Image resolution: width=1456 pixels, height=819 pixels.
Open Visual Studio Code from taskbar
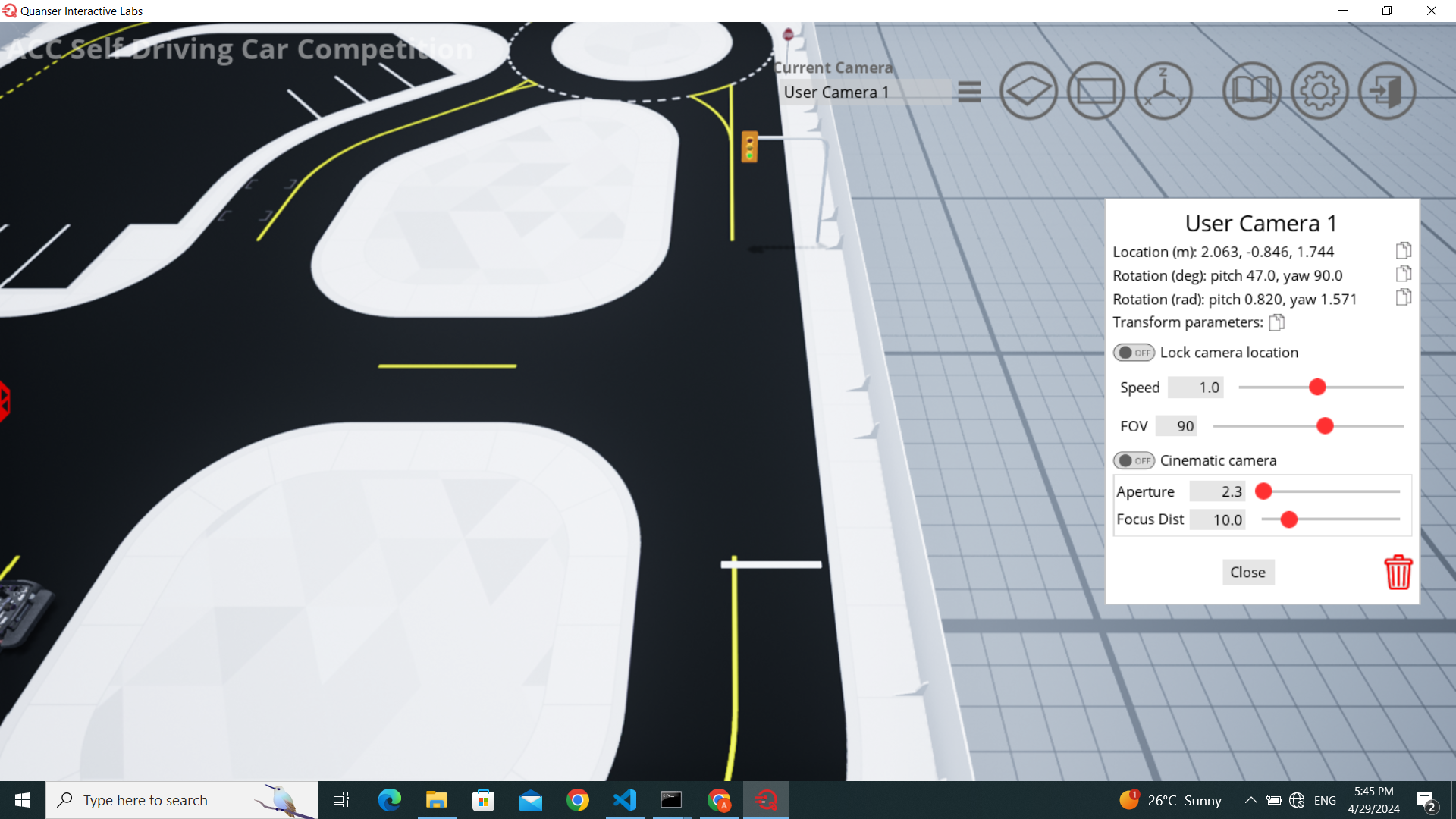tap(625, 800)
